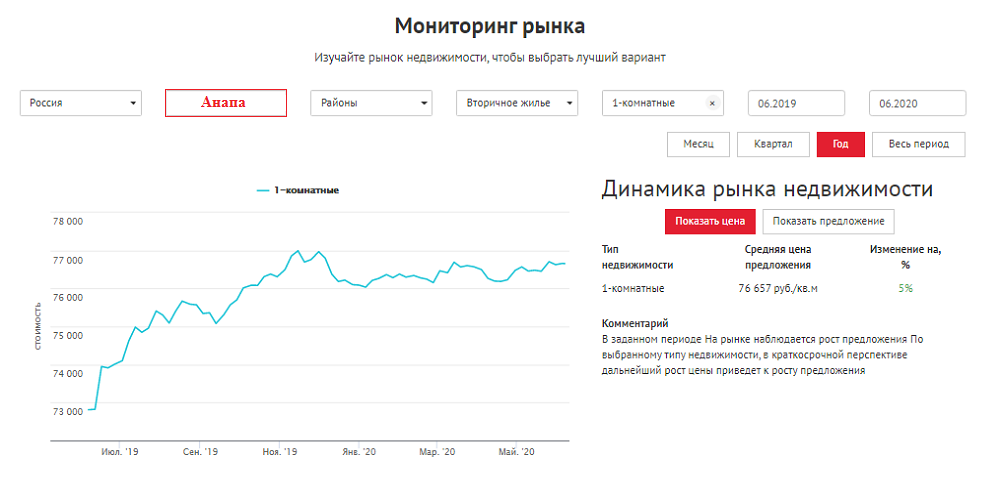Click the Мониторинг рынка heading
Image resolution: width=1000 pixels, height=500 pixels.
pos(489,26)
